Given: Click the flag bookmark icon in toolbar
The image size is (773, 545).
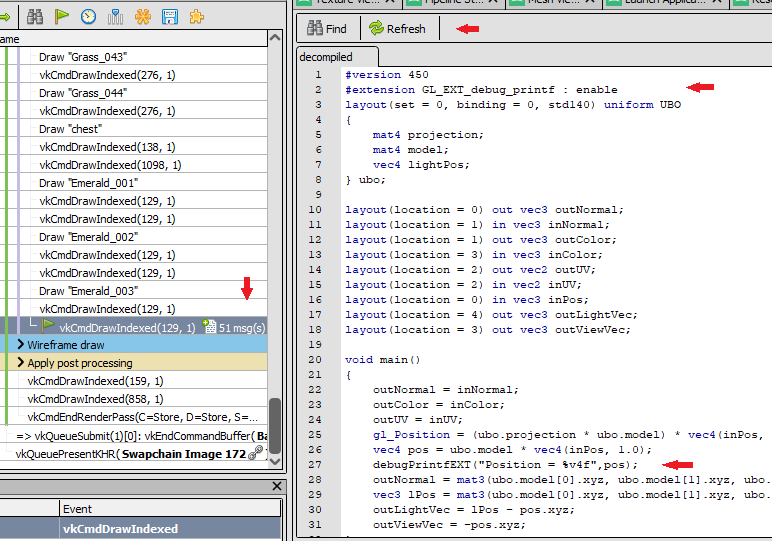Looking at the screenshot, I should coord(62,16).
